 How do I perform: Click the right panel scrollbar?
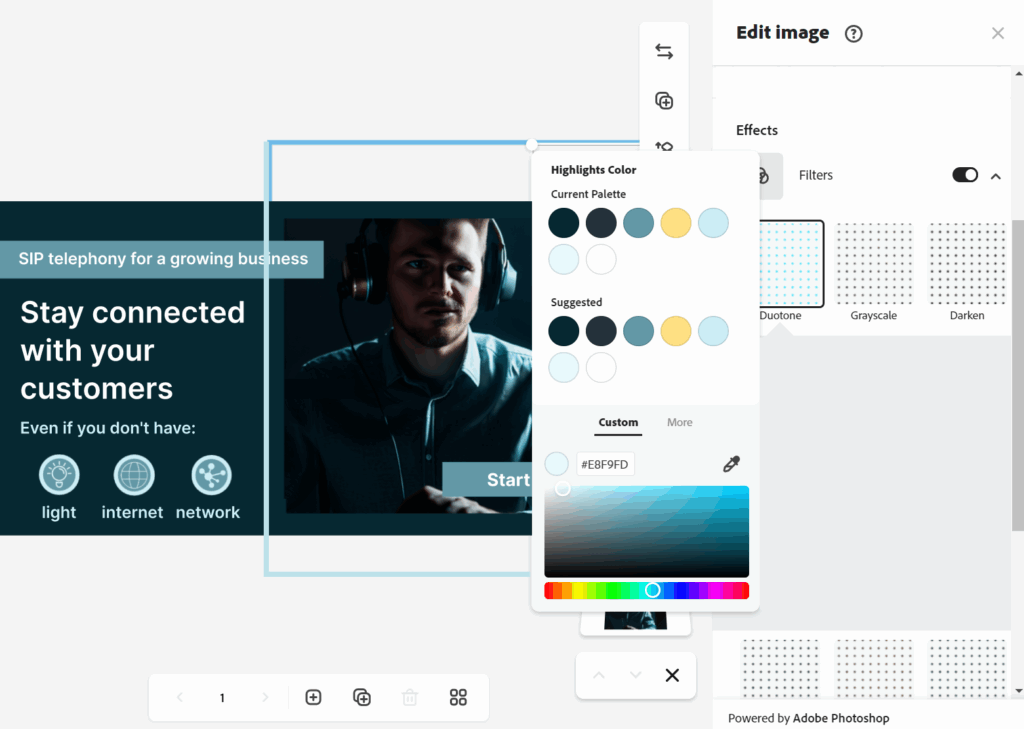pos(1017,376)
